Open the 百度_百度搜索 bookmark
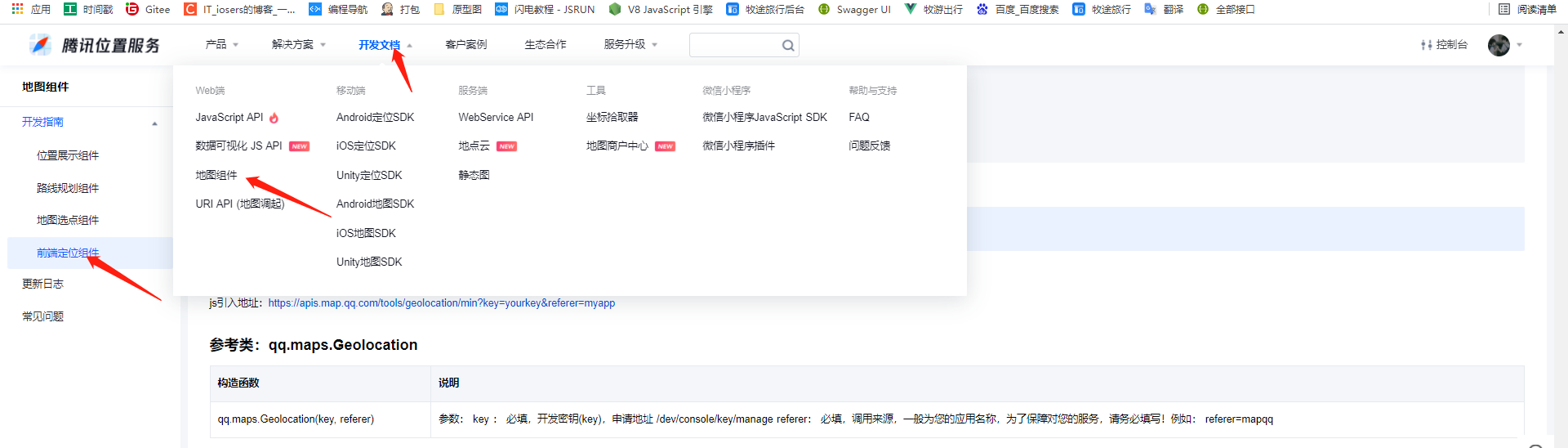 [x=1018, y=9]
